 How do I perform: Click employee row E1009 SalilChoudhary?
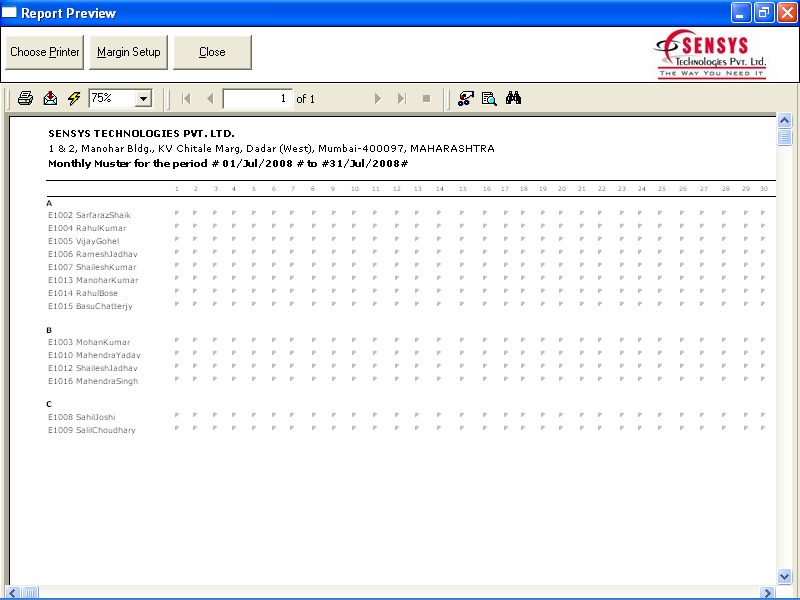[x=92, y=431]
